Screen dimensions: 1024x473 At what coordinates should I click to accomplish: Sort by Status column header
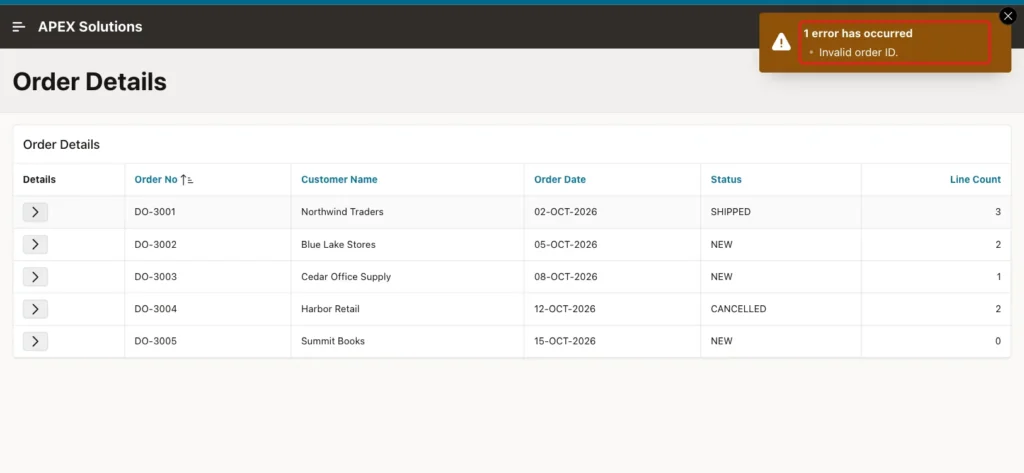726,180
